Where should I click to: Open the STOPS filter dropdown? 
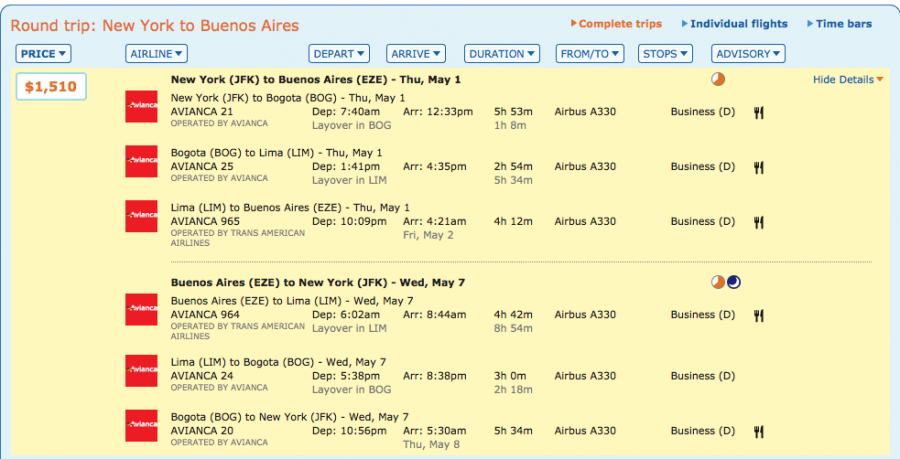pos(665,54)
